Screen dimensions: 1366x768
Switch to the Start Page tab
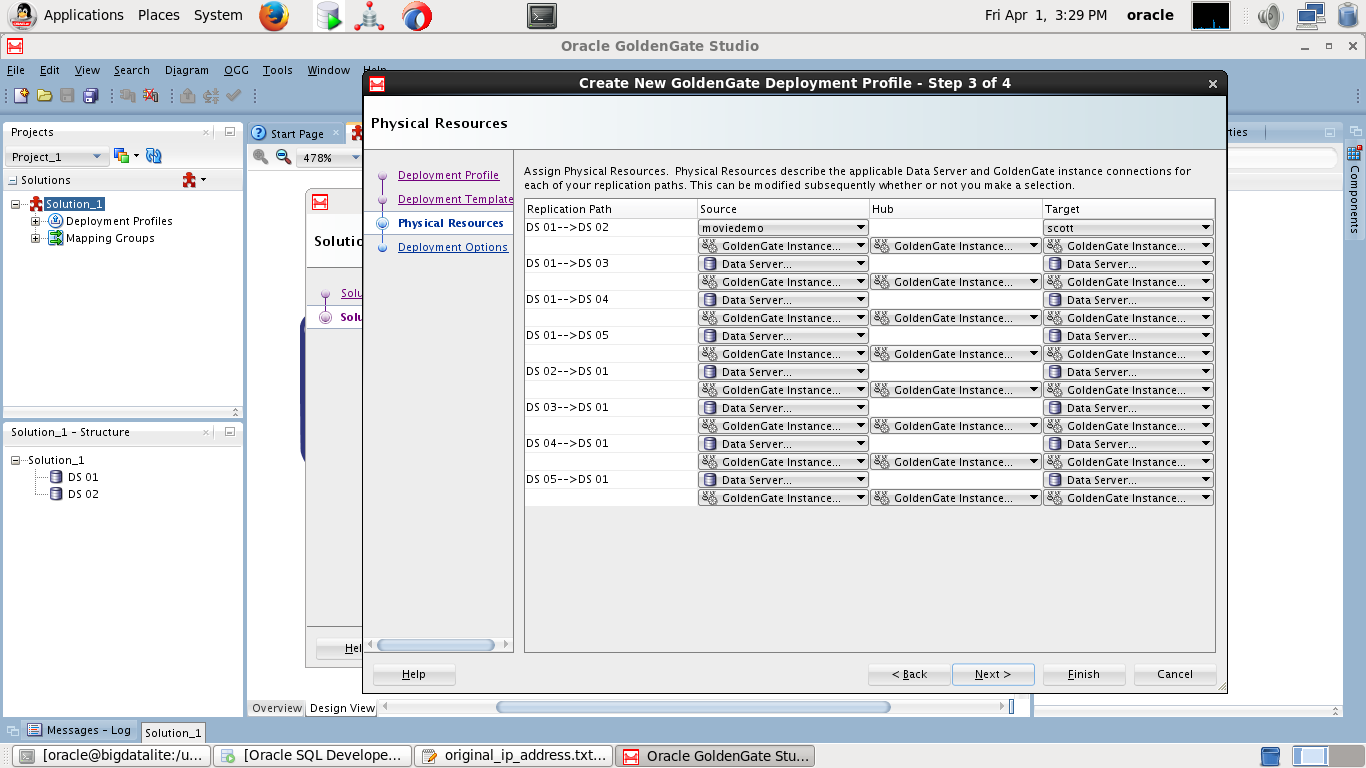(296, 133)
